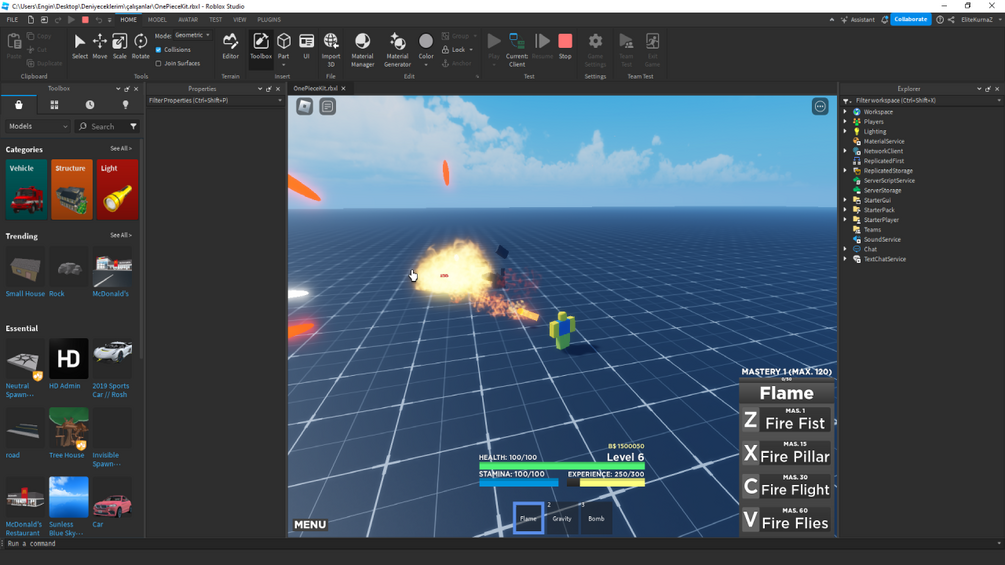Open the Mode Geometric dropdown
Viewport: 1005px width, 565px height.
(x=192, y=35)
